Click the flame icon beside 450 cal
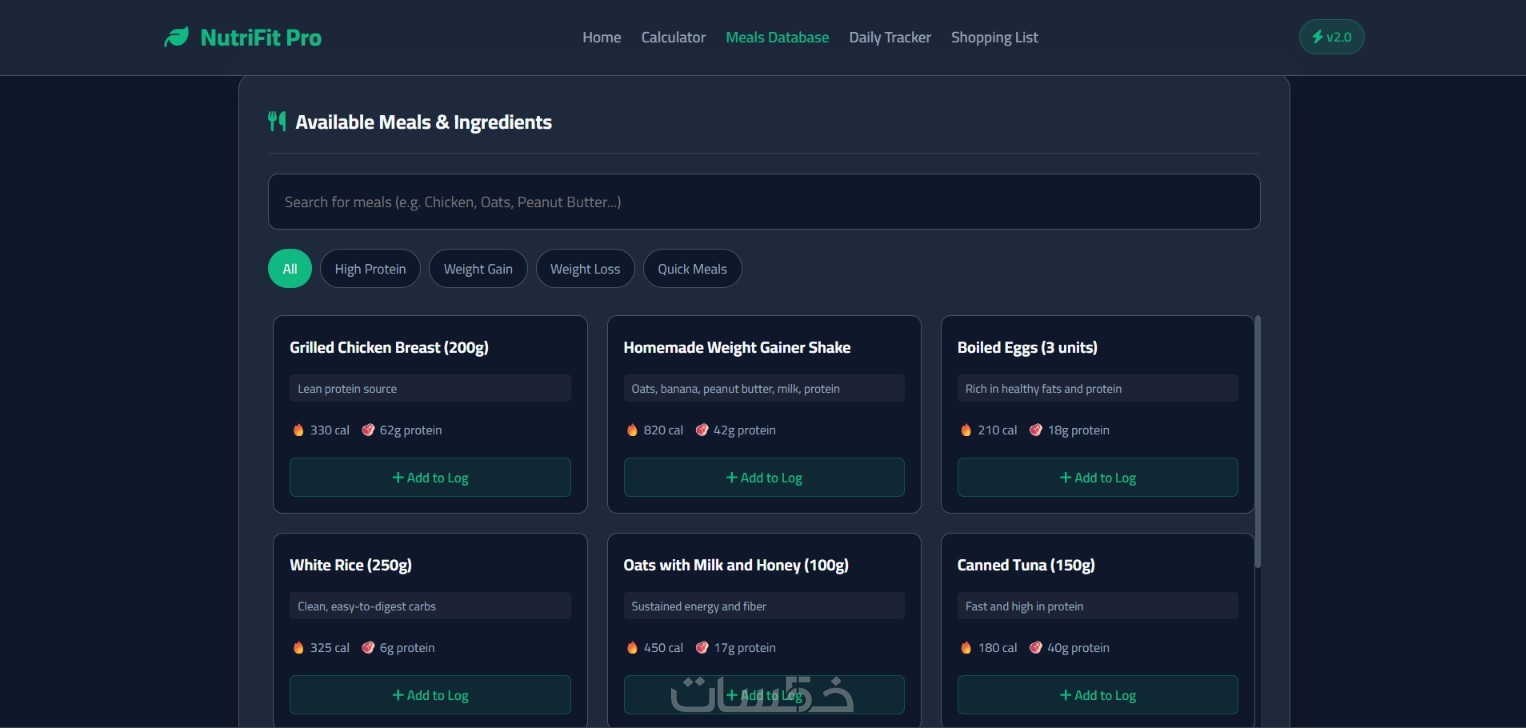The width and height of the screenshot is (1526, 728). coord(632,648)
